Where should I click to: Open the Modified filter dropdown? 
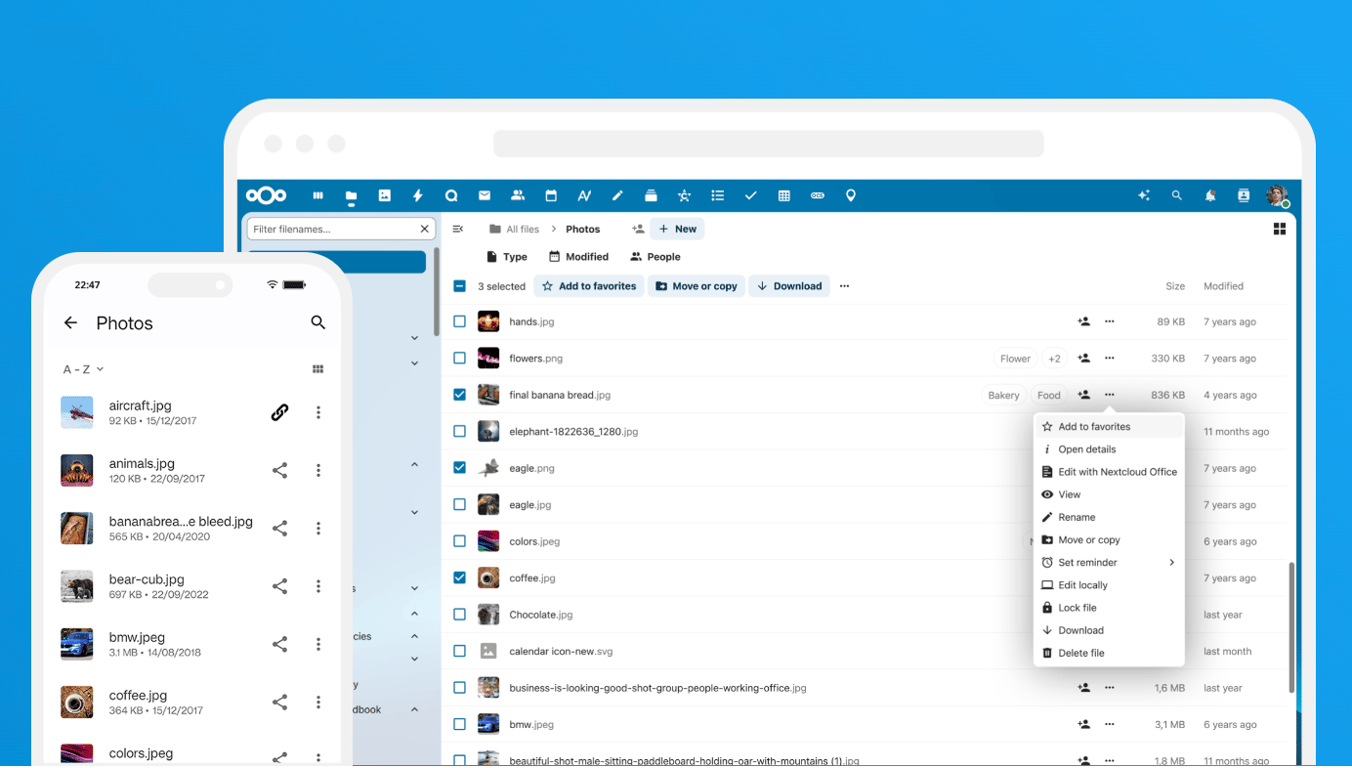tap(578, 256)
